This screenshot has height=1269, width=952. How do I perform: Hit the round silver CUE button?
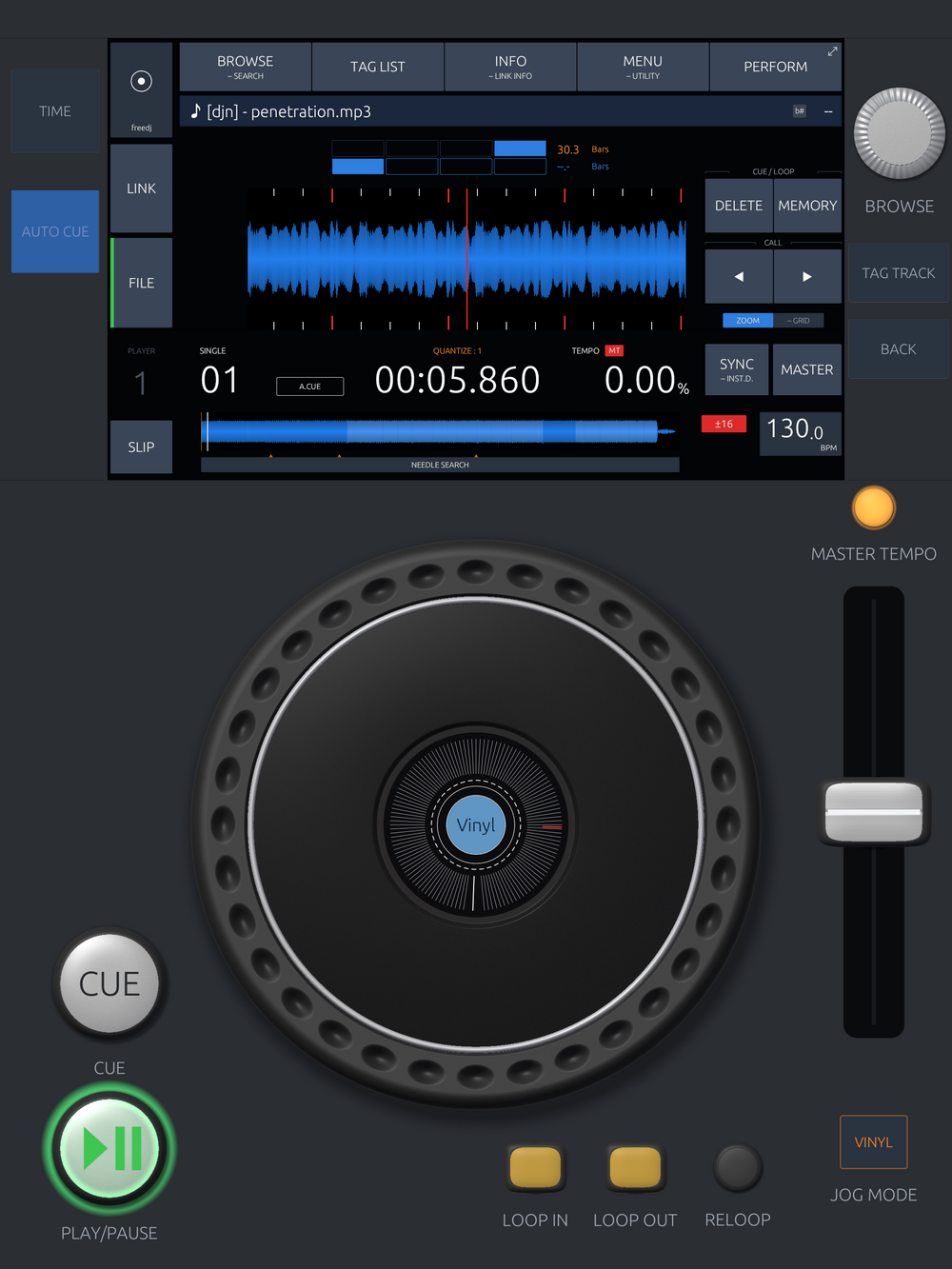109,983
